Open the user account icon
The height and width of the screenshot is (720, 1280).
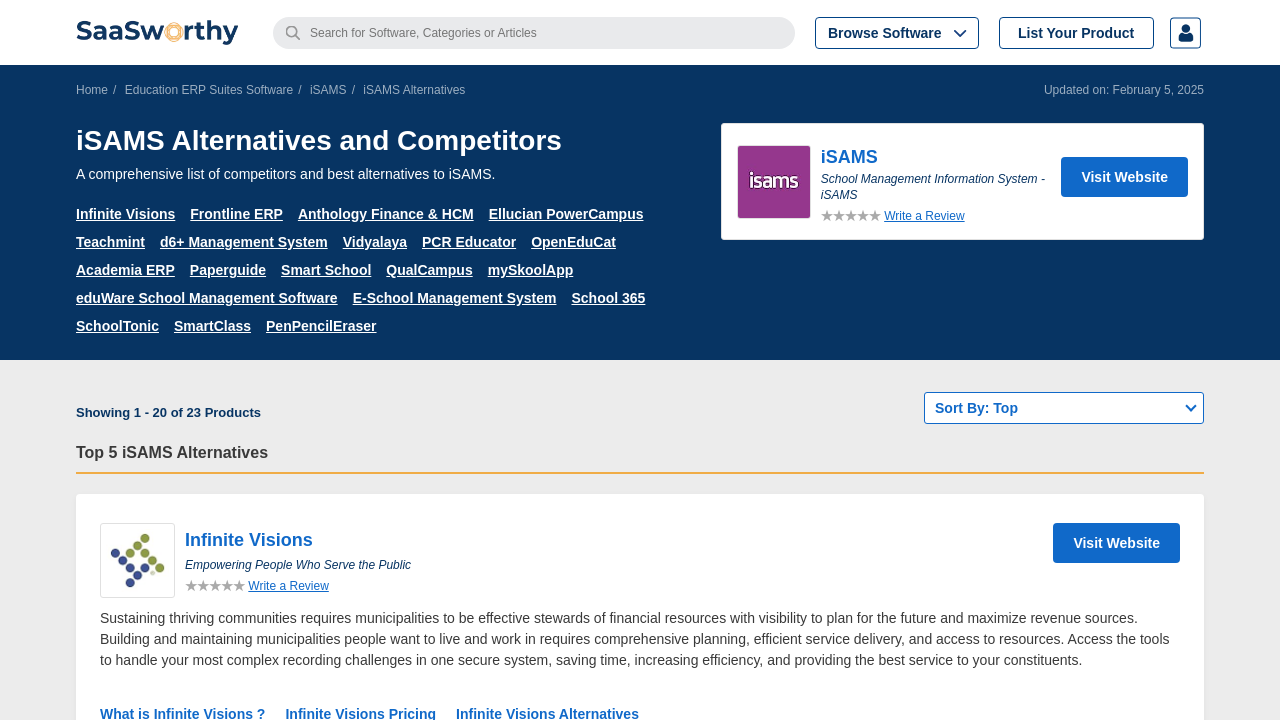(1185, 33)
